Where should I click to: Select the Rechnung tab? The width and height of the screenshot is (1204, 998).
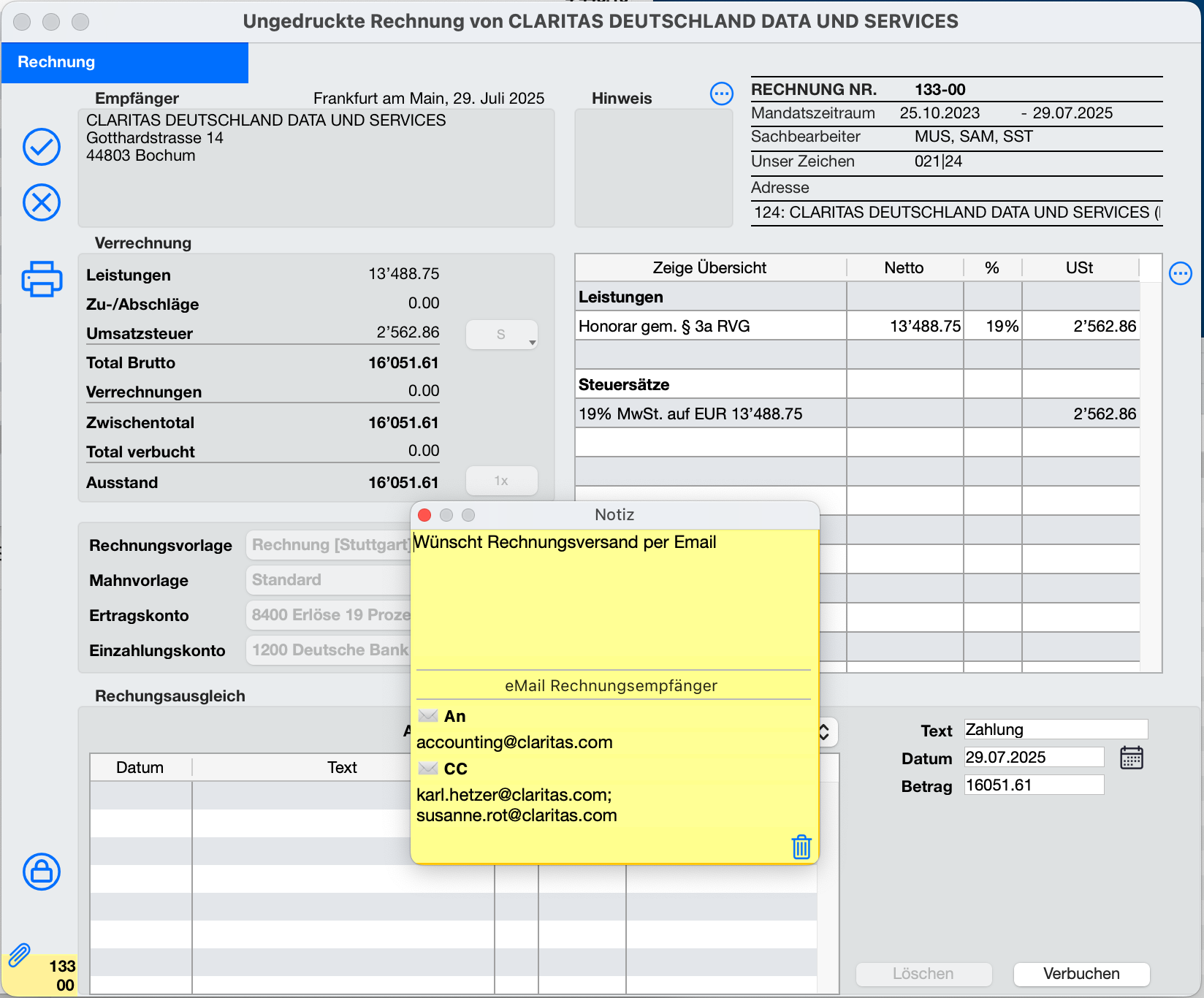coord(125,62)
